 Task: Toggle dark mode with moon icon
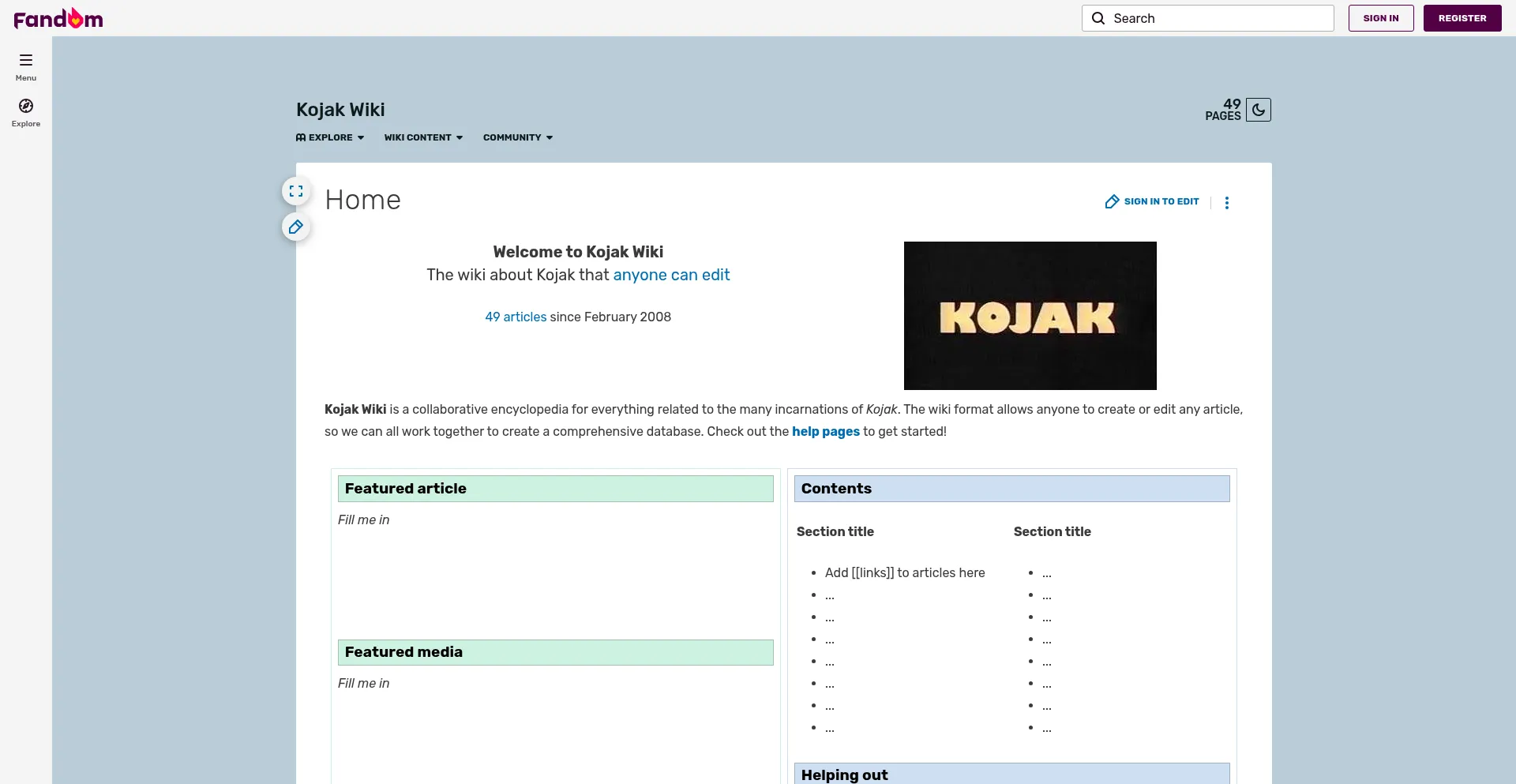coord(1259,110)
